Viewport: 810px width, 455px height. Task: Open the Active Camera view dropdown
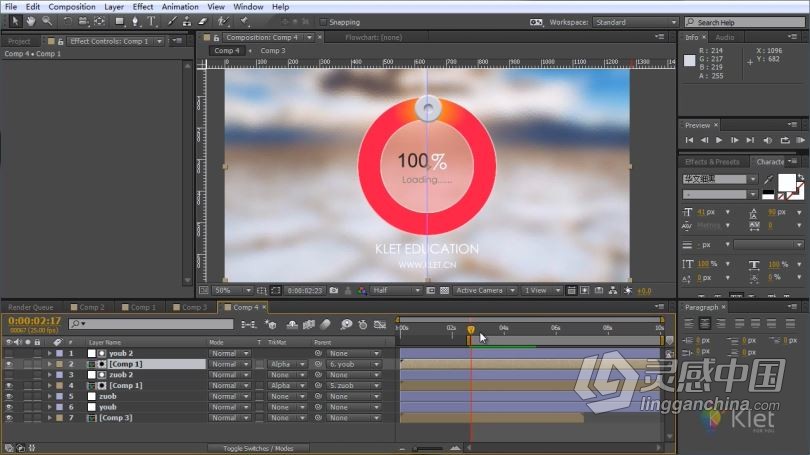tap(485, 291)
